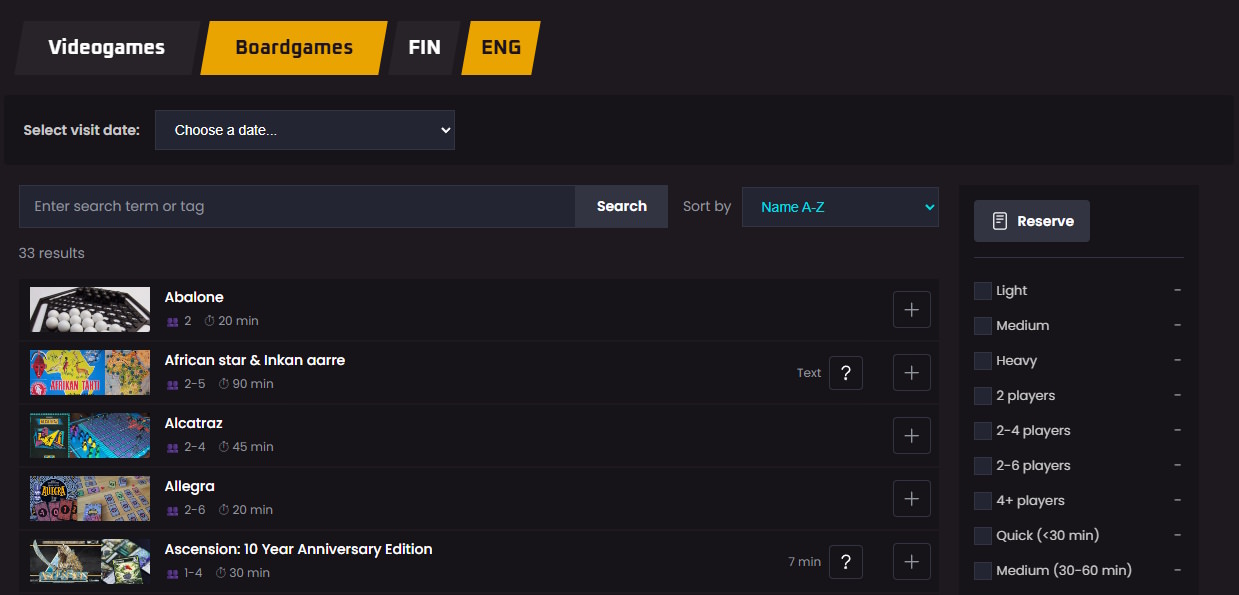Image resolution: width=1239 pixels, height=595 pixels.
Task: Switch to the Videogames tab
Action: [x=106, y=48]
